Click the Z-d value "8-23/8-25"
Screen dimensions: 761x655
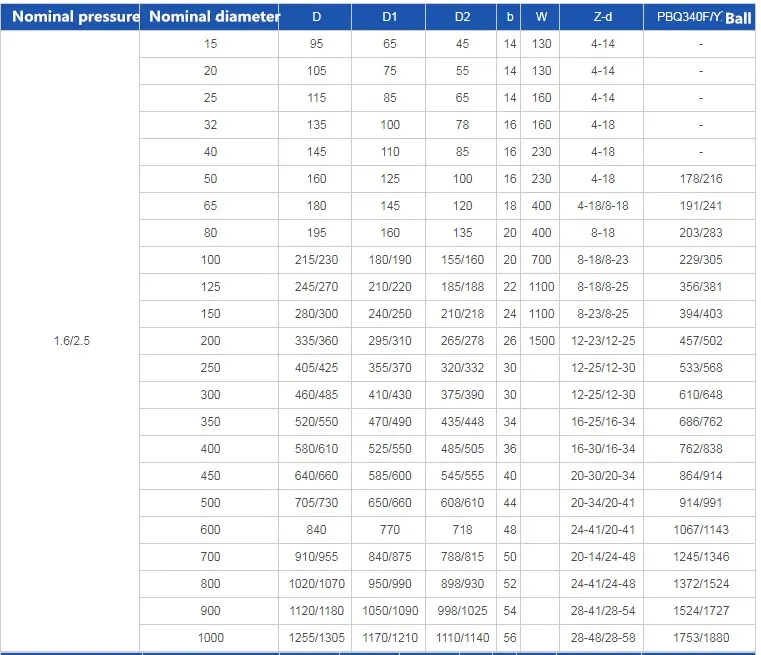point(602,313)
